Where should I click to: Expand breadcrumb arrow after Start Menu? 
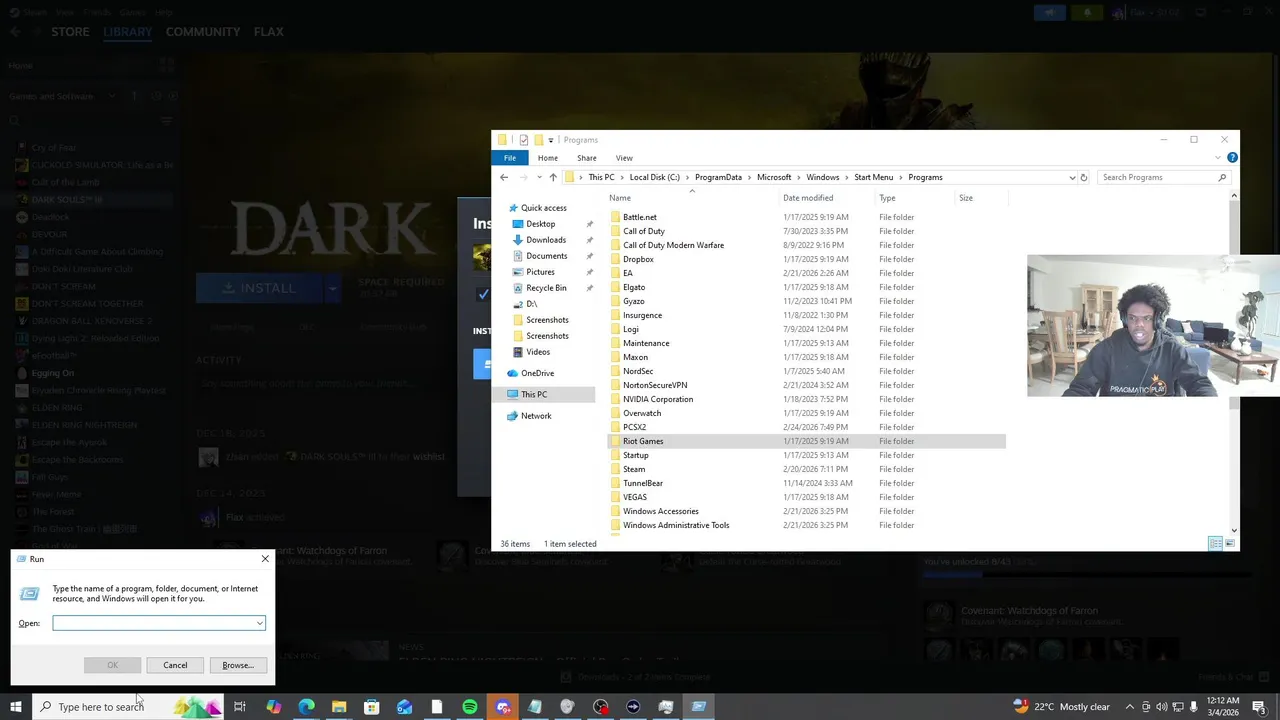click(901, 177)
